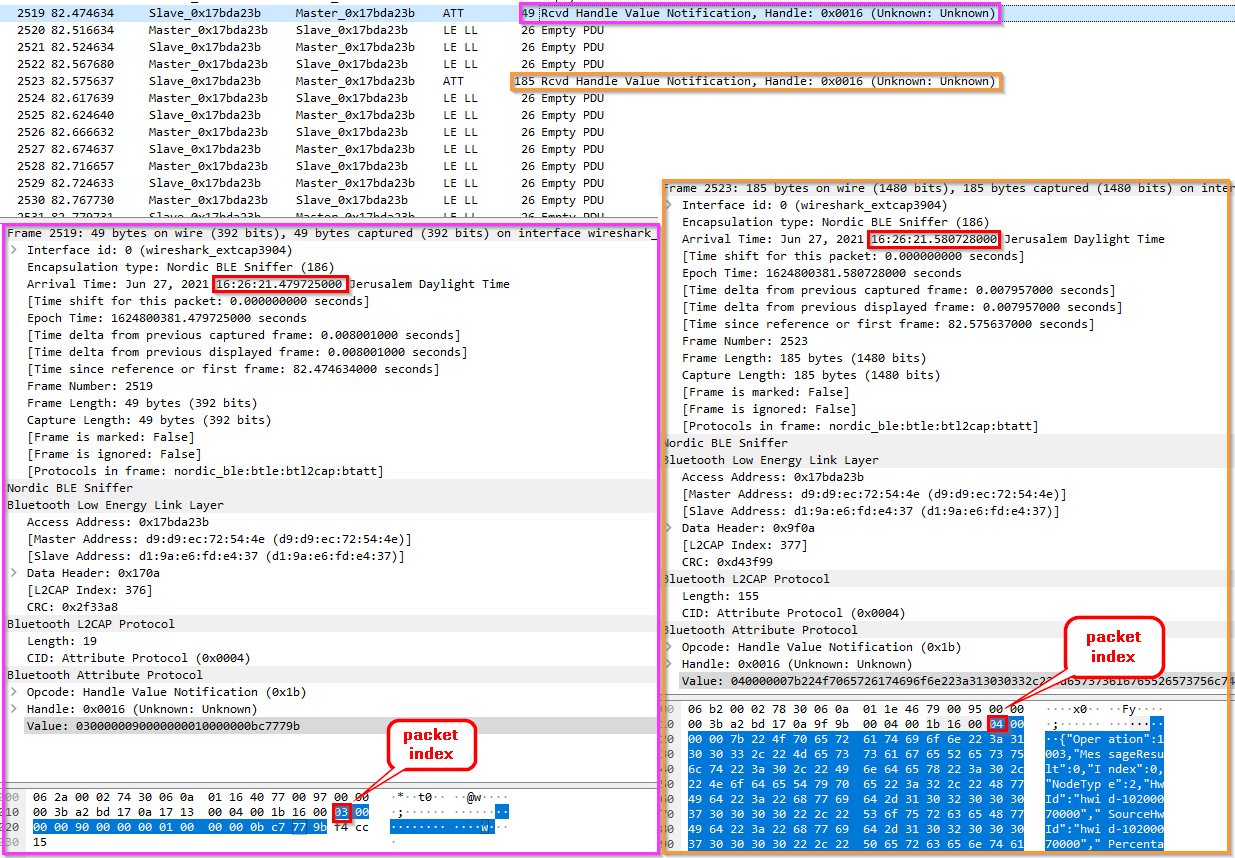Screen dimensions: 1235x858
Task: Select Bluetooth Attribute Protocol in Frame 2523 details
Action: [948, 630]
